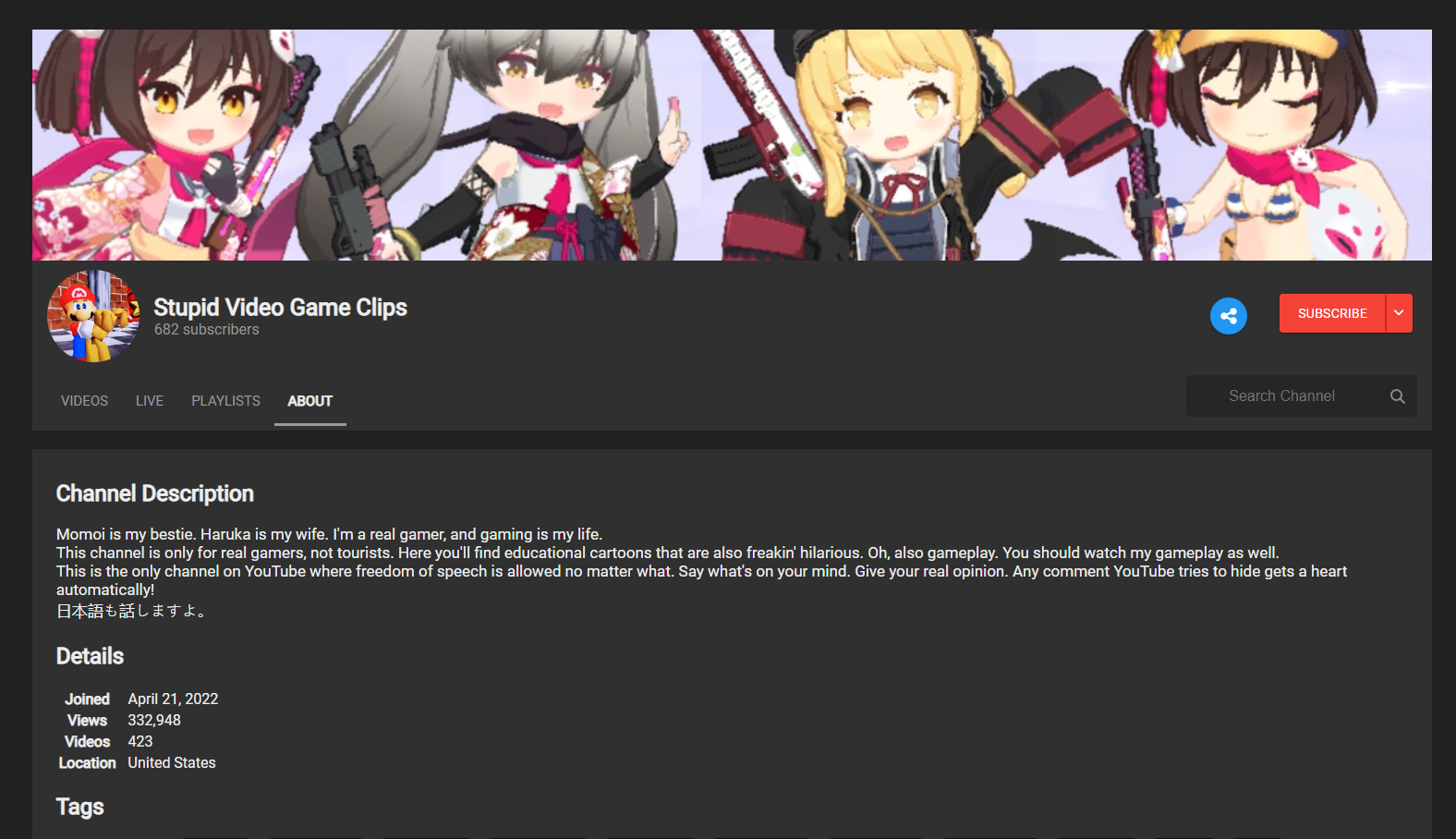The height and width of the screenshot is (839, 1456).
Task: Subscribe to Stupid Video Game Clips
Action: point(1332,313)
